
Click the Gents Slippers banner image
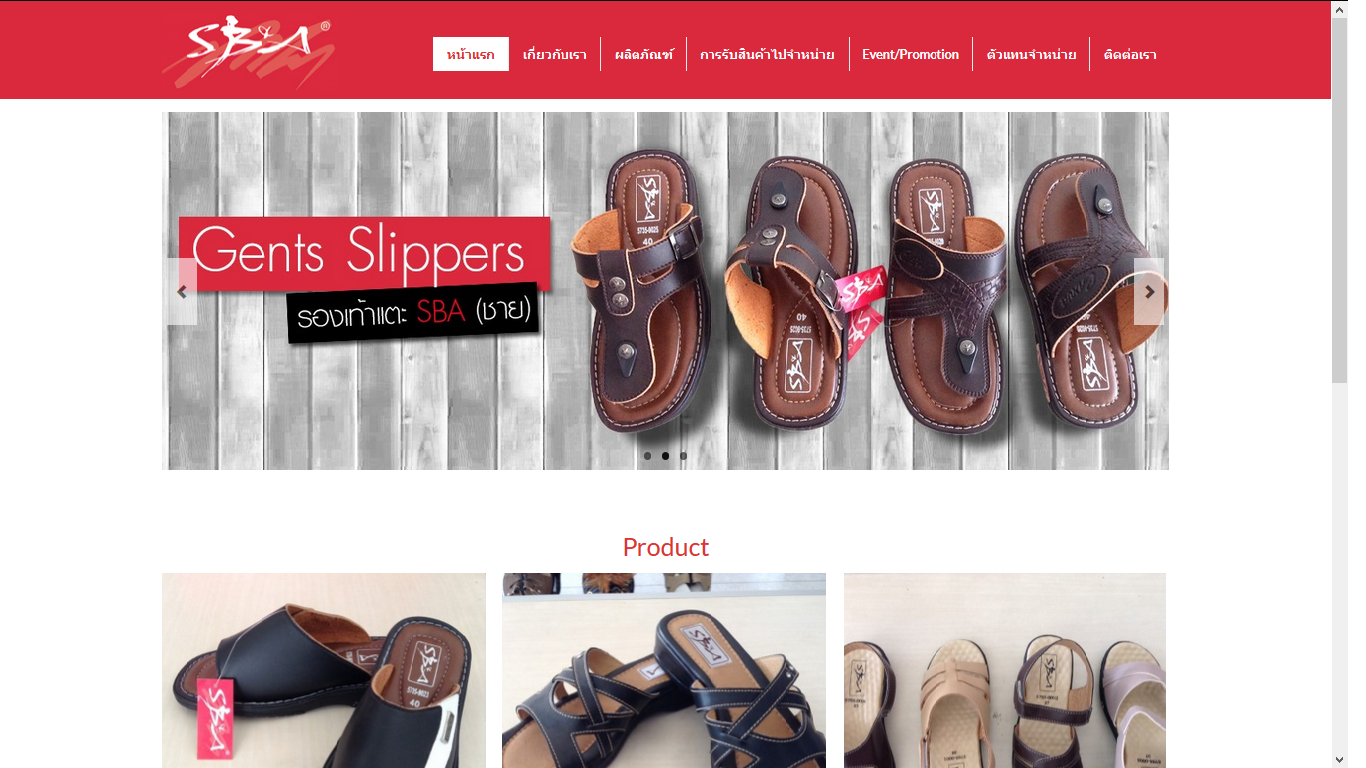[665, 291]
